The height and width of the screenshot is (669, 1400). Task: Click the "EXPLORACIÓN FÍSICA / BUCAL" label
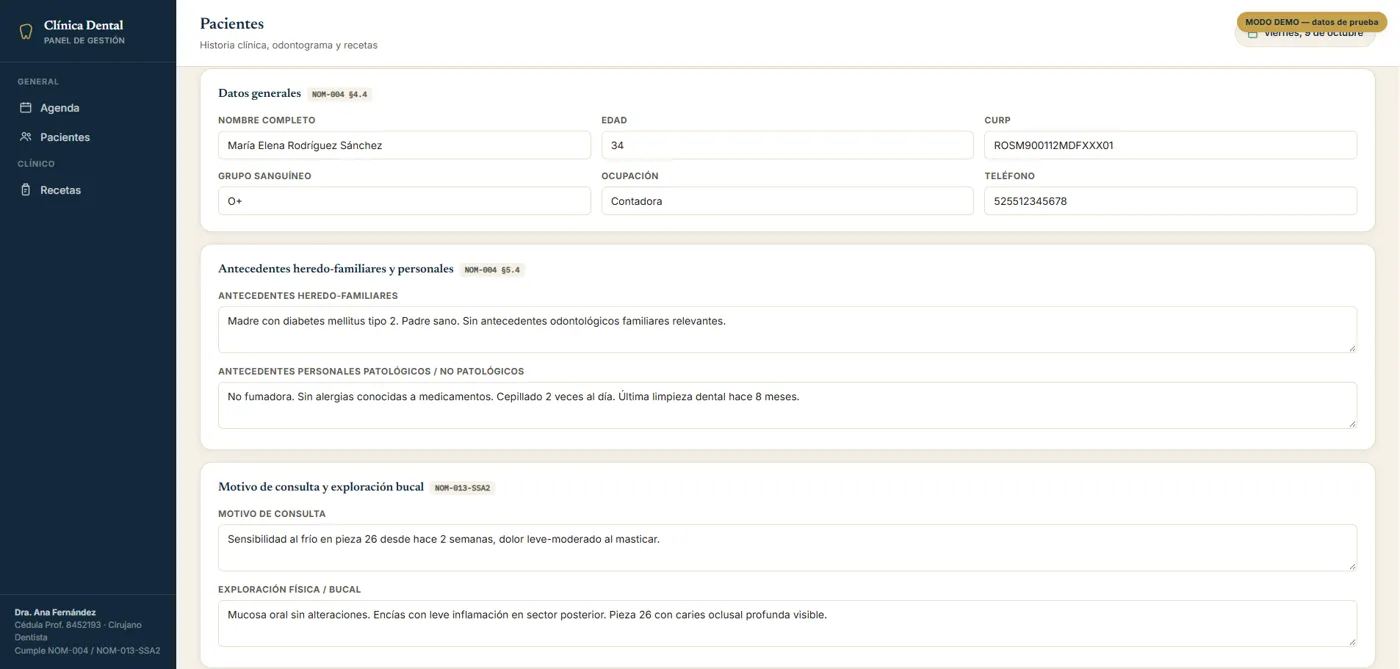[289, 590]
